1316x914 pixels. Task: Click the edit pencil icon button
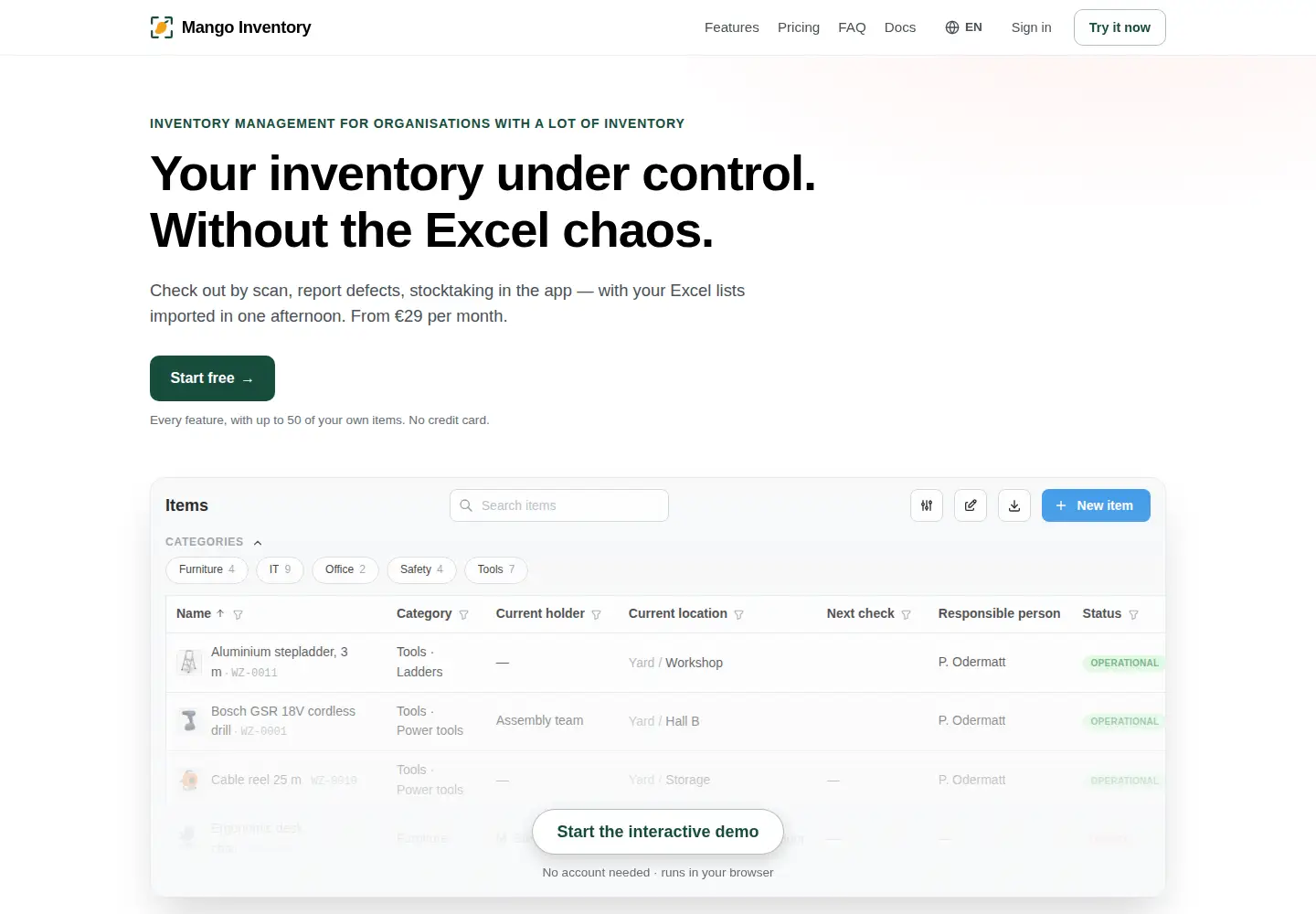coord(971,505)
